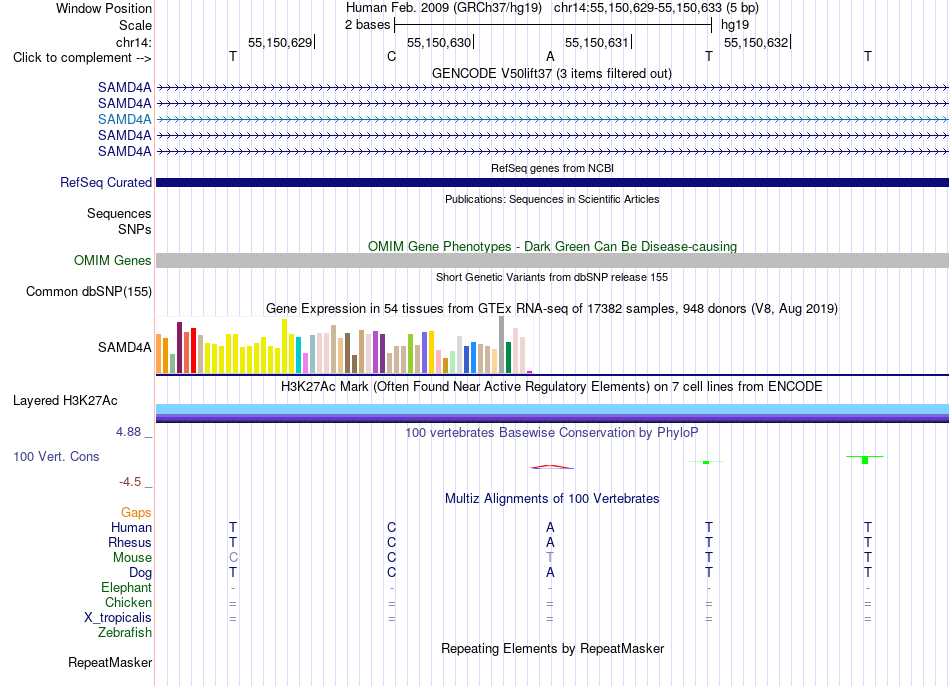
Task: Click the light blue SAMD4A transcript label
Action: coord(124,119)
